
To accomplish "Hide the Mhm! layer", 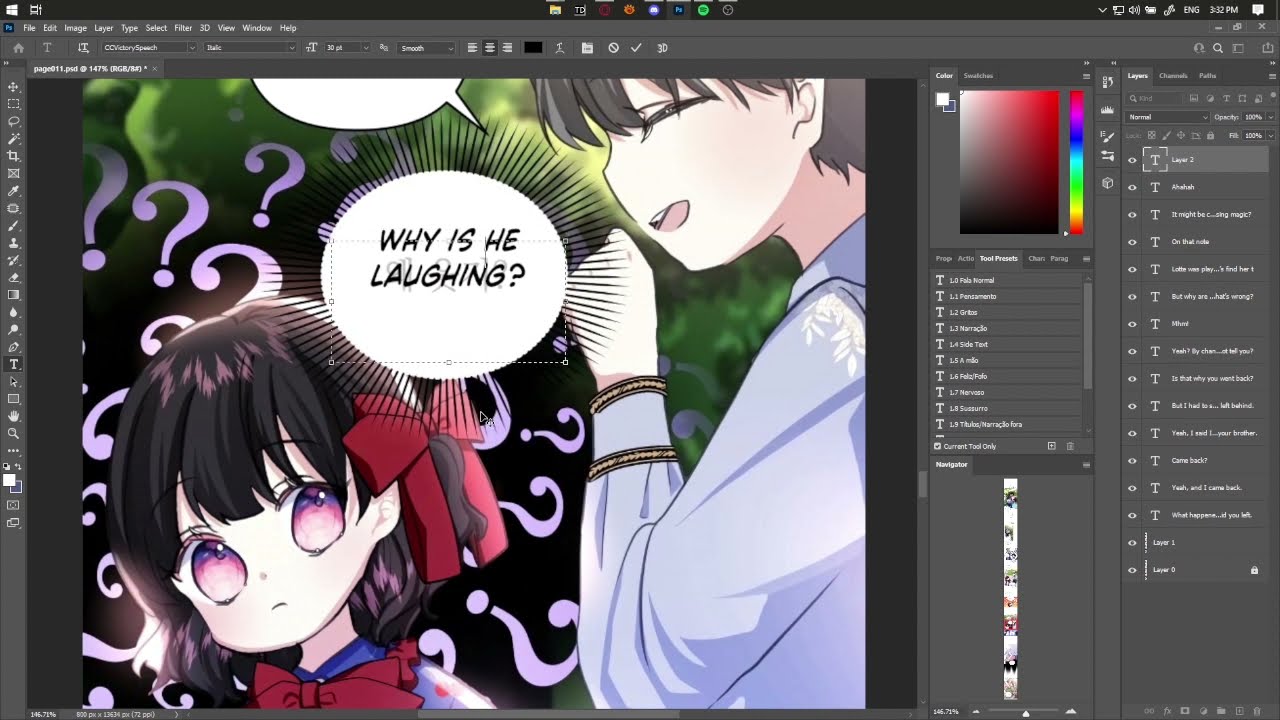I will [x=1132, y=324].
